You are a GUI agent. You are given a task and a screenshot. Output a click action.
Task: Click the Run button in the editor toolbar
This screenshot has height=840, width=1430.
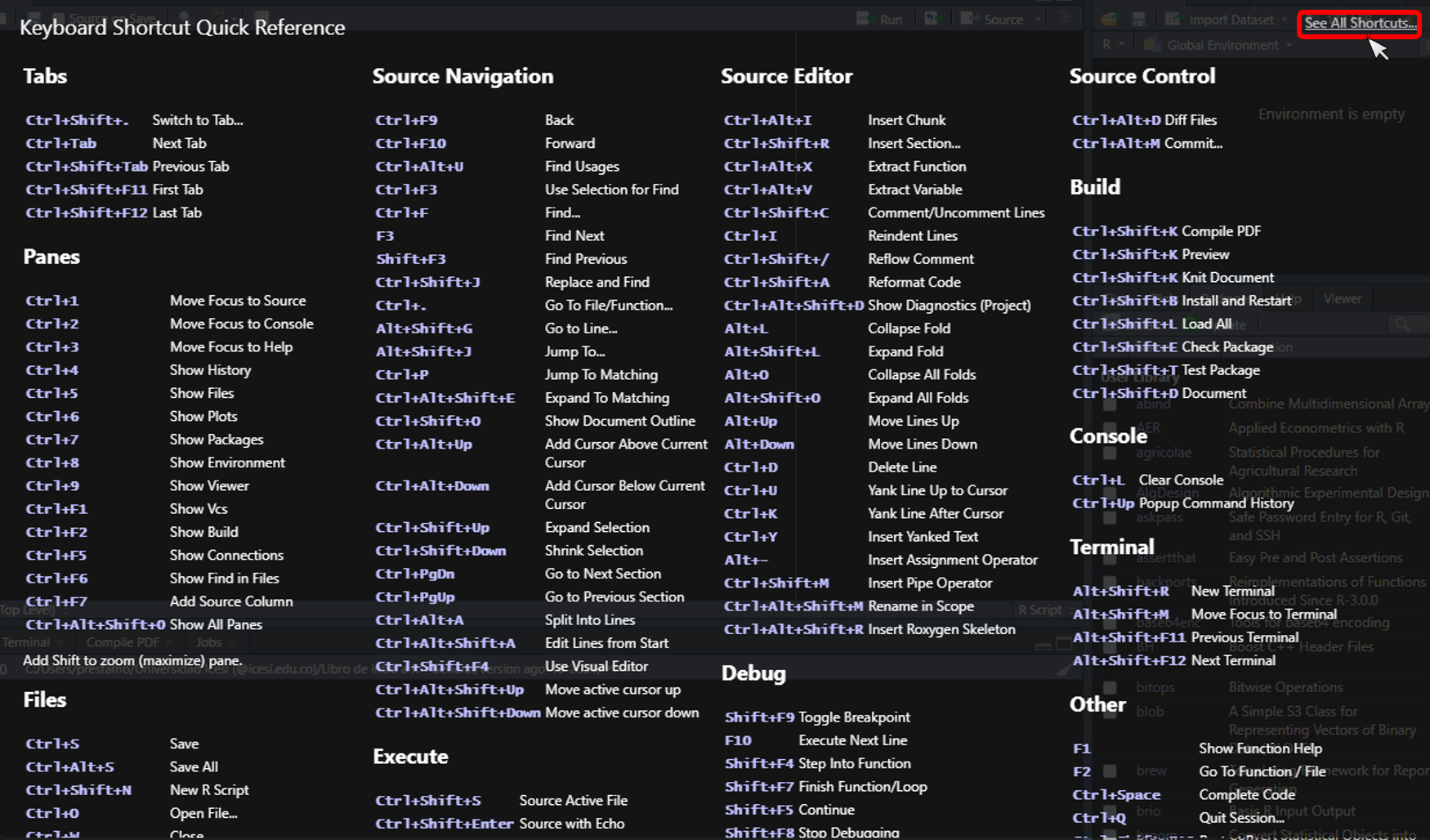point(880,20)
